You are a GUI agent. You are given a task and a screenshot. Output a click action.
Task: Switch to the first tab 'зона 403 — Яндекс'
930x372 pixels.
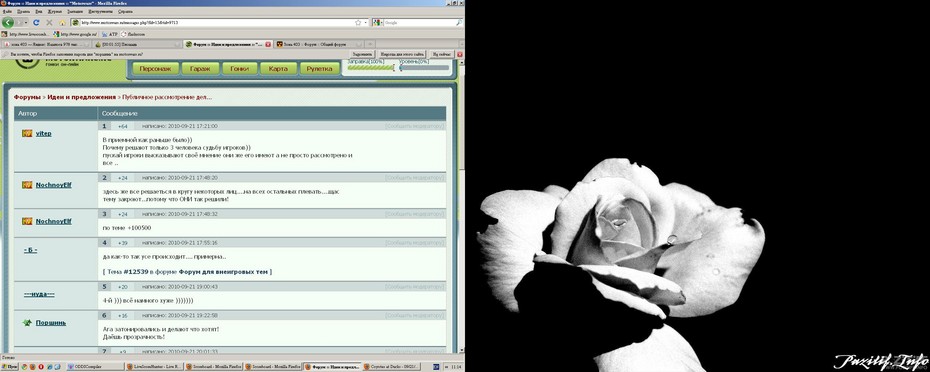tap(46, 44)
